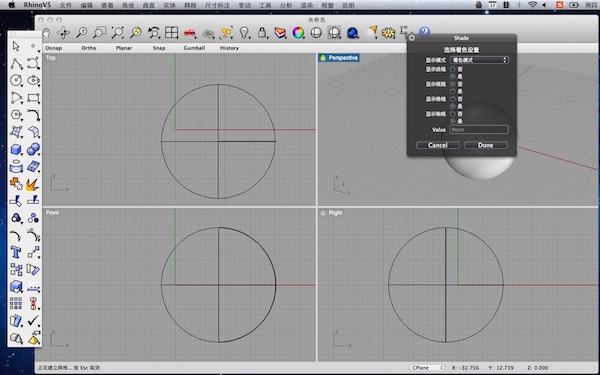Viewport: 600px width, 375px height.
Task: Select 否 radio for 显示曲线
Action: 453,69
